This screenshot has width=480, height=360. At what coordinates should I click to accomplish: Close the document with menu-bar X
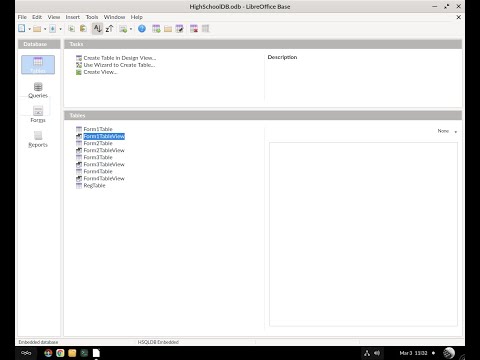point(459,17)
